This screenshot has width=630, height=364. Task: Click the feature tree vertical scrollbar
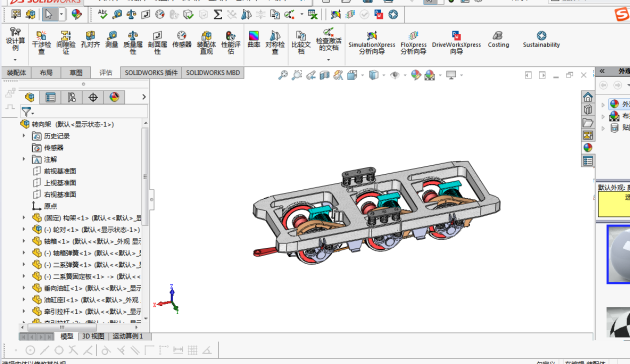click(x=145, y=177)
